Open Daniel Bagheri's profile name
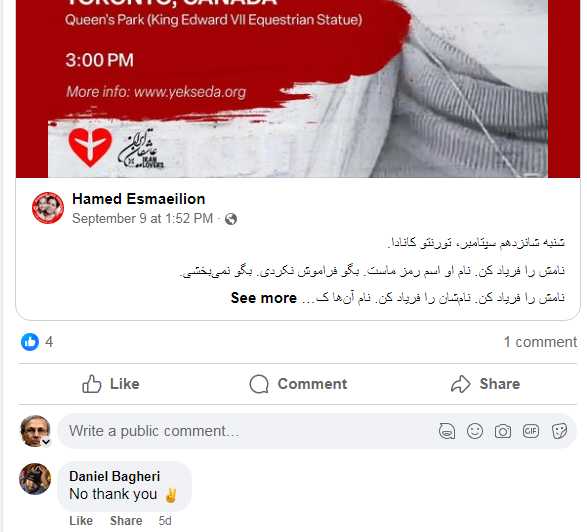The image size is (587, 532). pos(115,476)
